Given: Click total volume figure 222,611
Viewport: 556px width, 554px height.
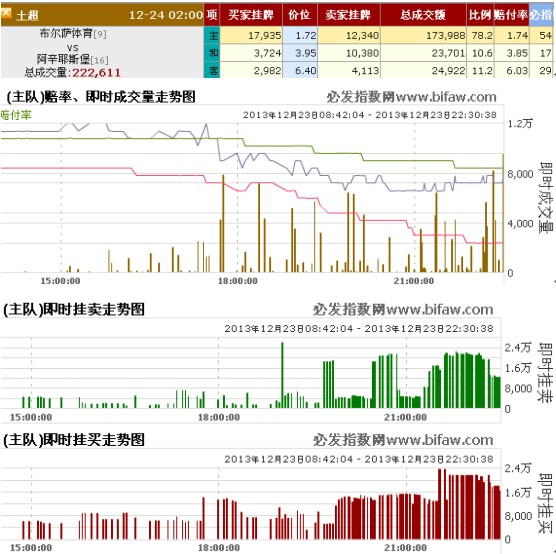Looking at the screenshot, I should [x=96, y=73].
